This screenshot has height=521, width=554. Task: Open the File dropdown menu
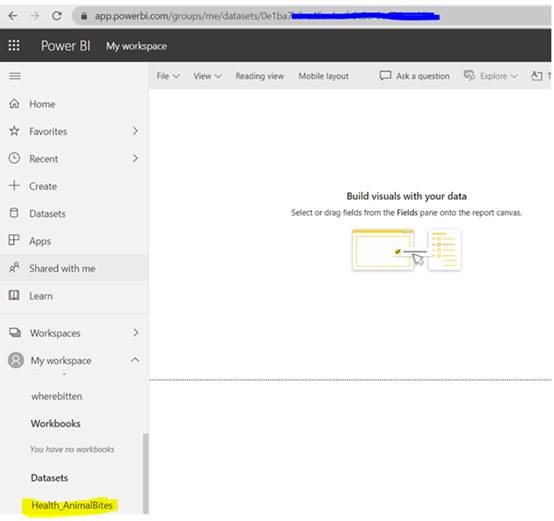(x=168, y=76)
